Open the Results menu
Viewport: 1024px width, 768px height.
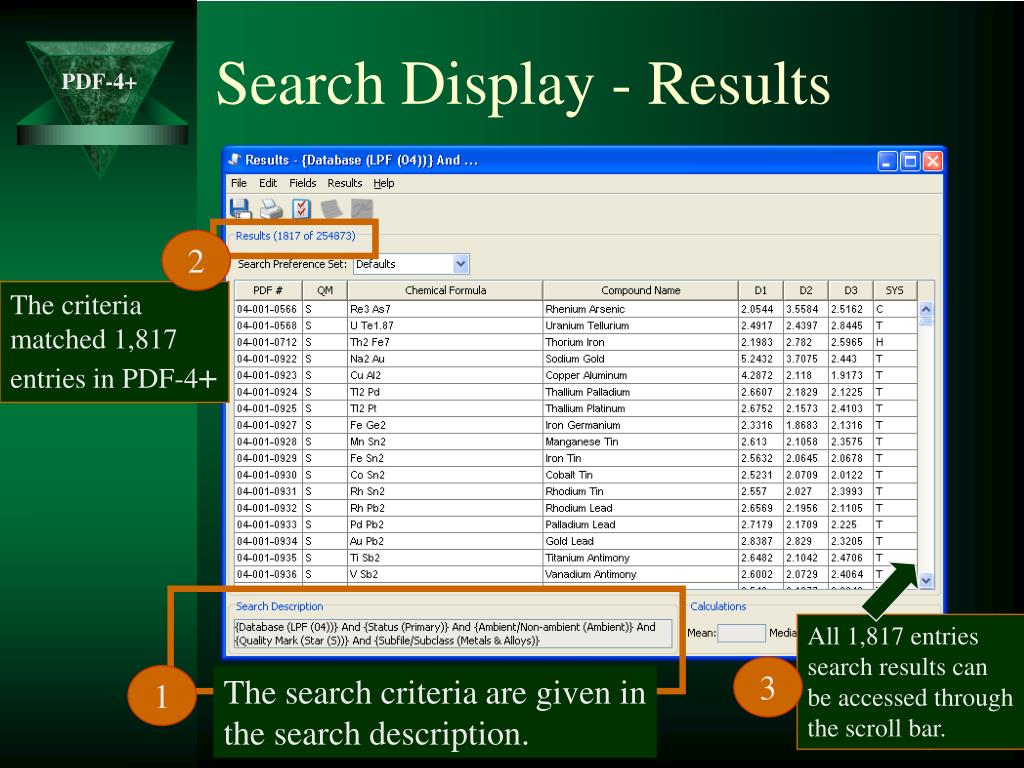click(345, 184)
